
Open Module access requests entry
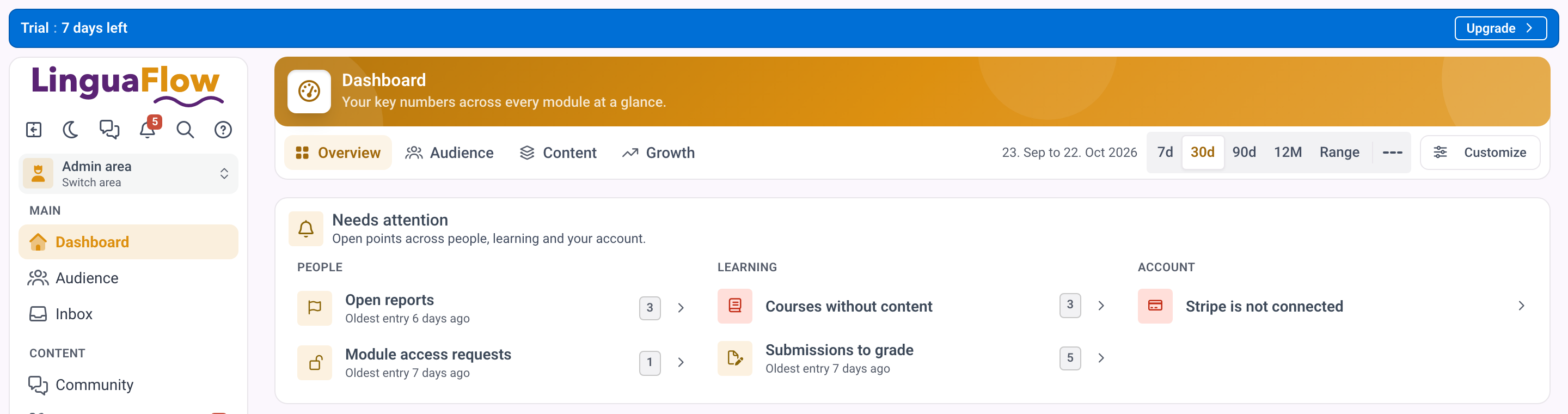click(492, 363)
